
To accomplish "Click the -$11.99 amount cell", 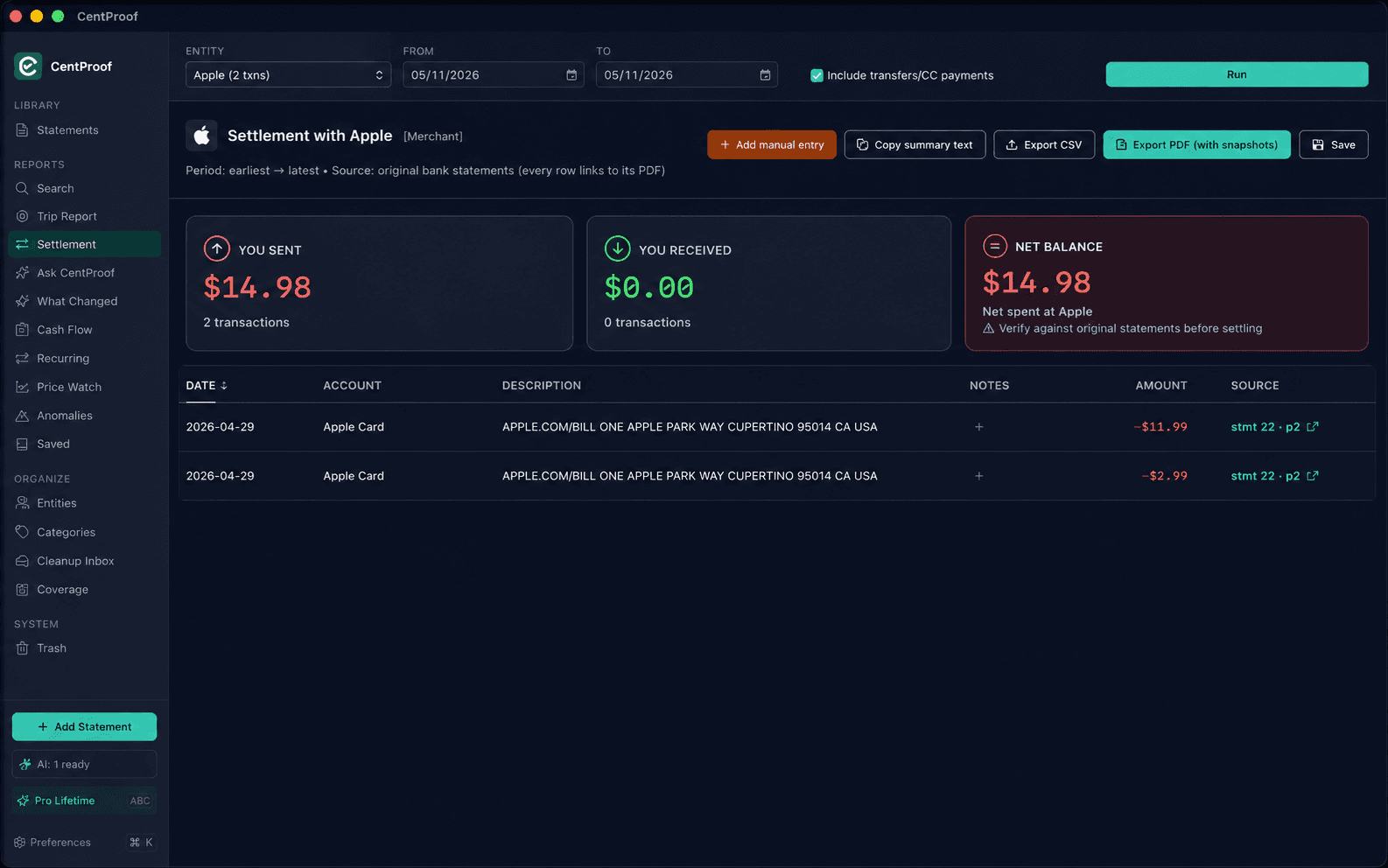I will (x=1160, y=427).
